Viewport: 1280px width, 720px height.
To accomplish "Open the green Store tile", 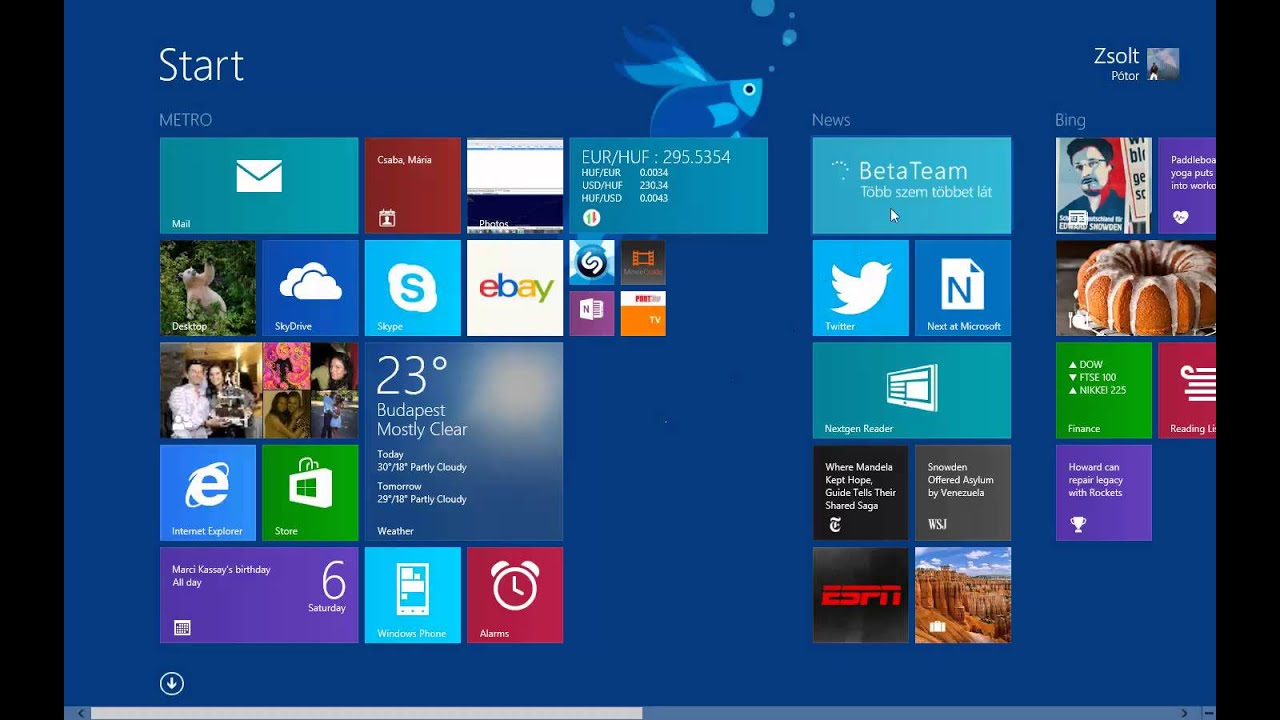I will (x=310, y=493).
